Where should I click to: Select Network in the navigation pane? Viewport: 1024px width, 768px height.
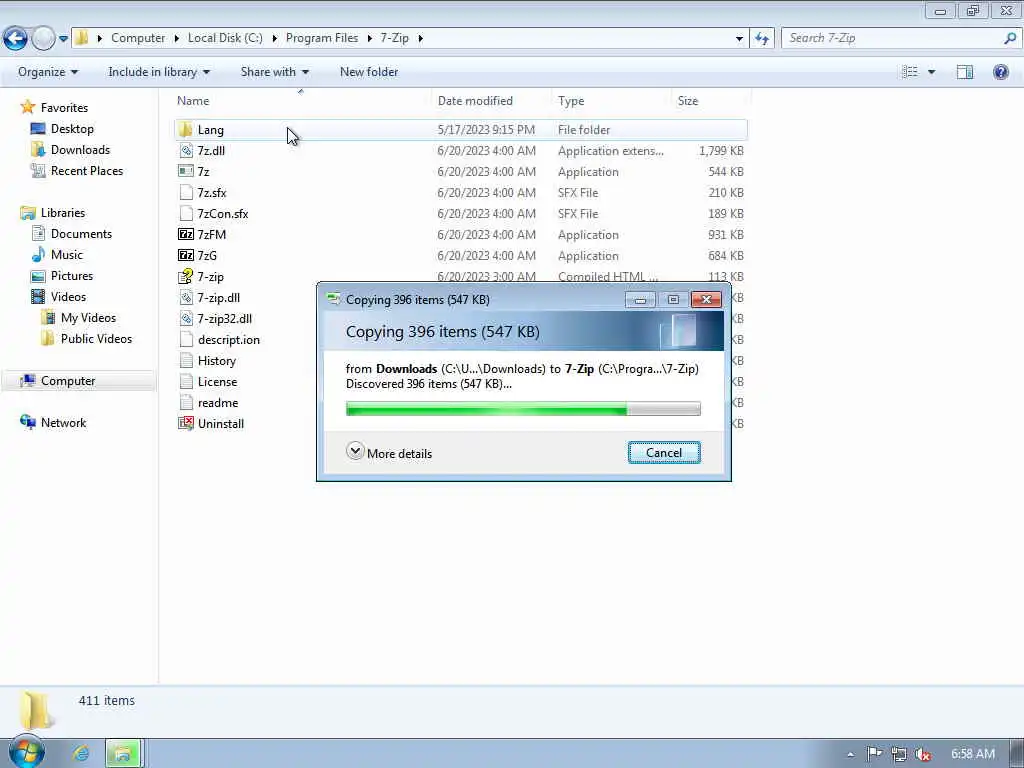[x=63, y=423]
